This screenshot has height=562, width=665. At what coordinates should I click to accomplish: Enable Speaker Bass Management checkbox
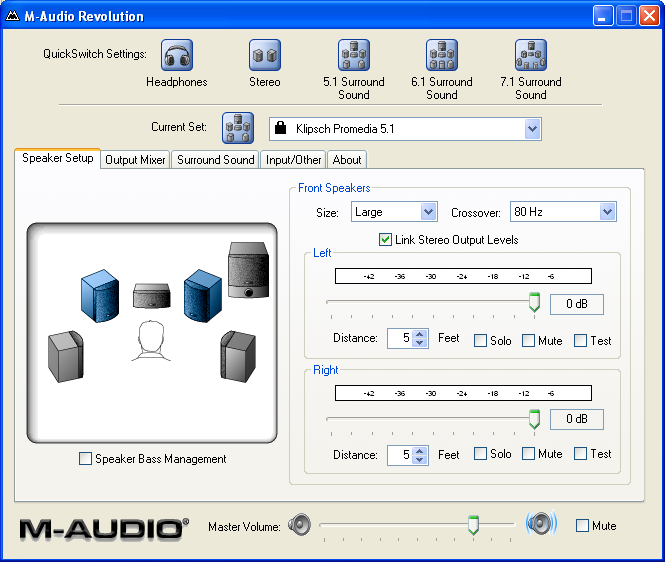pos(85,459)
